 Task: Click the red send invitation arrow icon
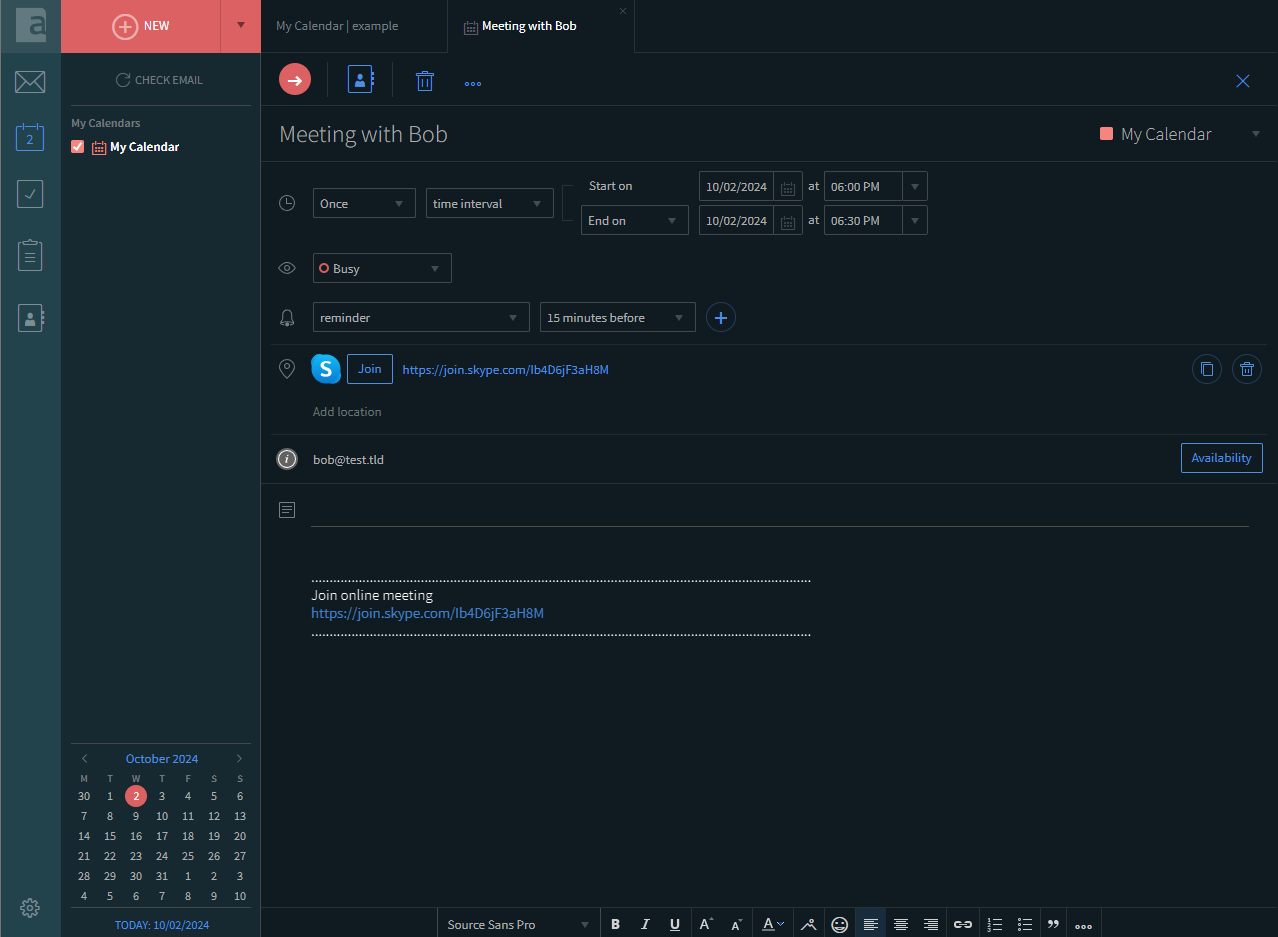[295, 80]
